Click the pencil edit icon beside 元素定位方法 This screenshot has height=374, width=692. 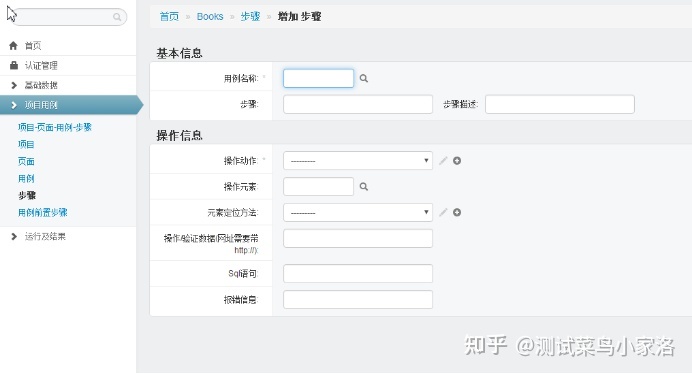443,212
